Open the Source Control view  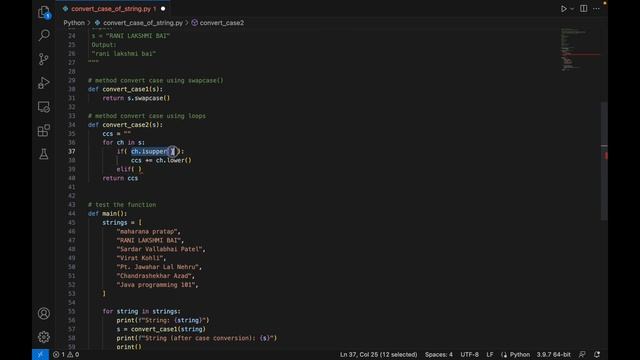44,59
